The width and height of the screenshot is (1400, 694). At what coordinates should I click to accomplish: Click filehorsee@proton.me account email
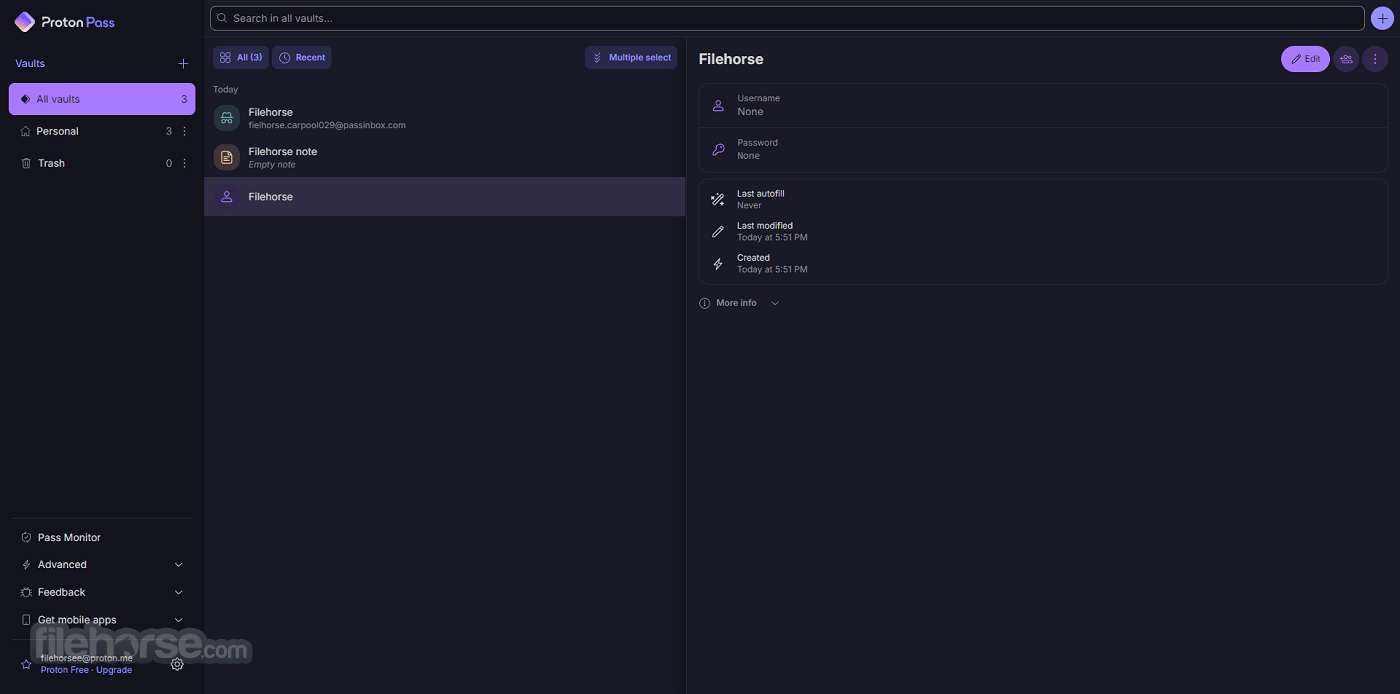86,658
